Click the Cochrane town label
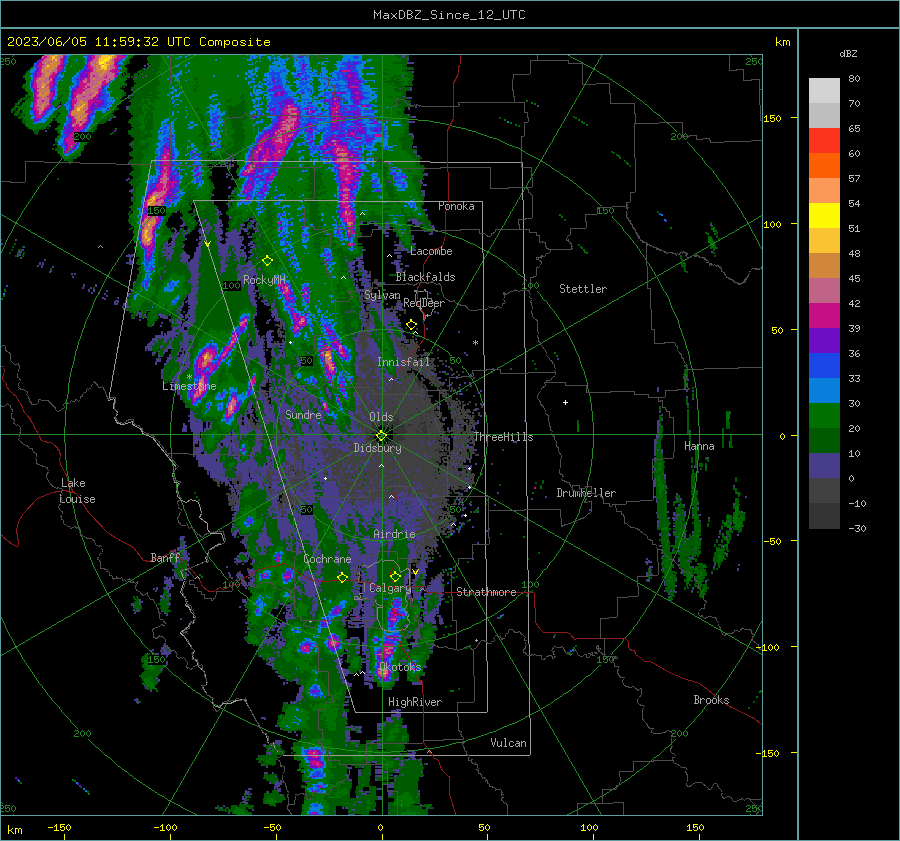The width and height of the screenshot is (900, 841). pyautogui.click(x=327, y=559)
